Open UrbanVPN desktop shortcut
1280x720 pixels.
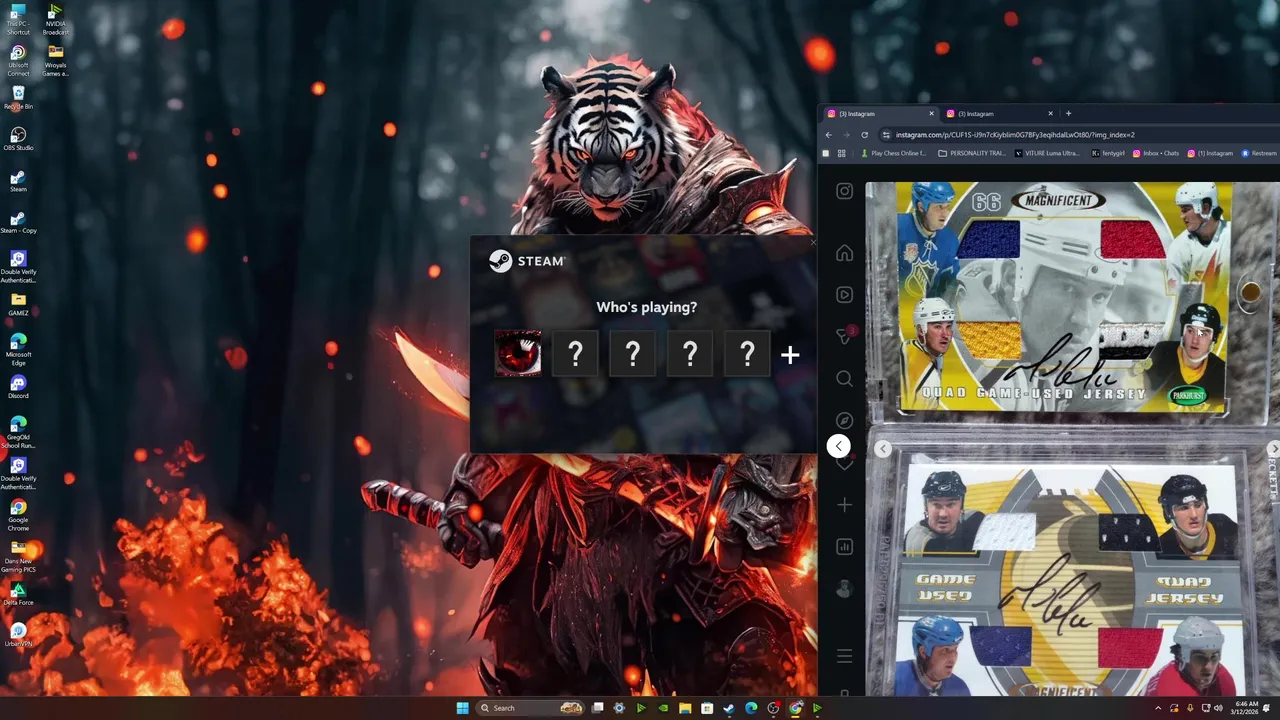pyautogui.click(x=18, y=635)
